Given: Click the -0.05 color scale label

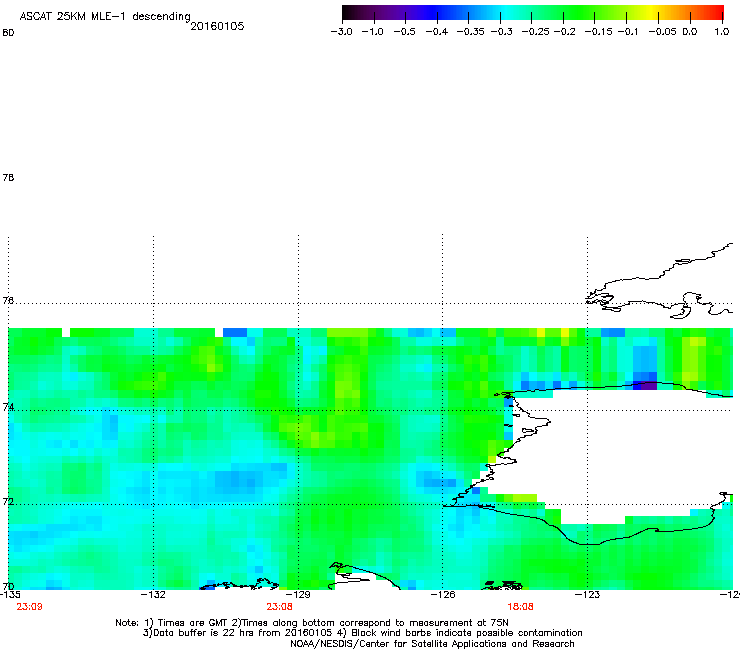Looking at the screenshot, I should 663,32.
